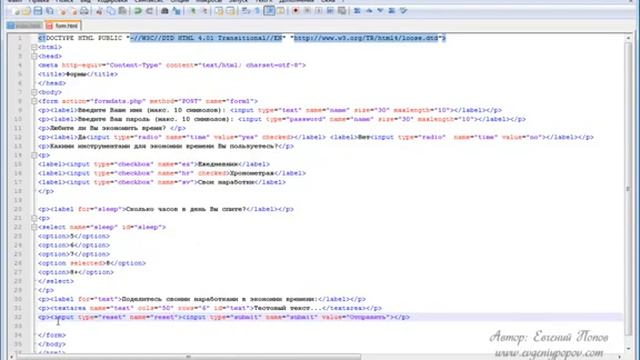Click the New file toolbar icon
Screen dimensions: 640x360
15,11
